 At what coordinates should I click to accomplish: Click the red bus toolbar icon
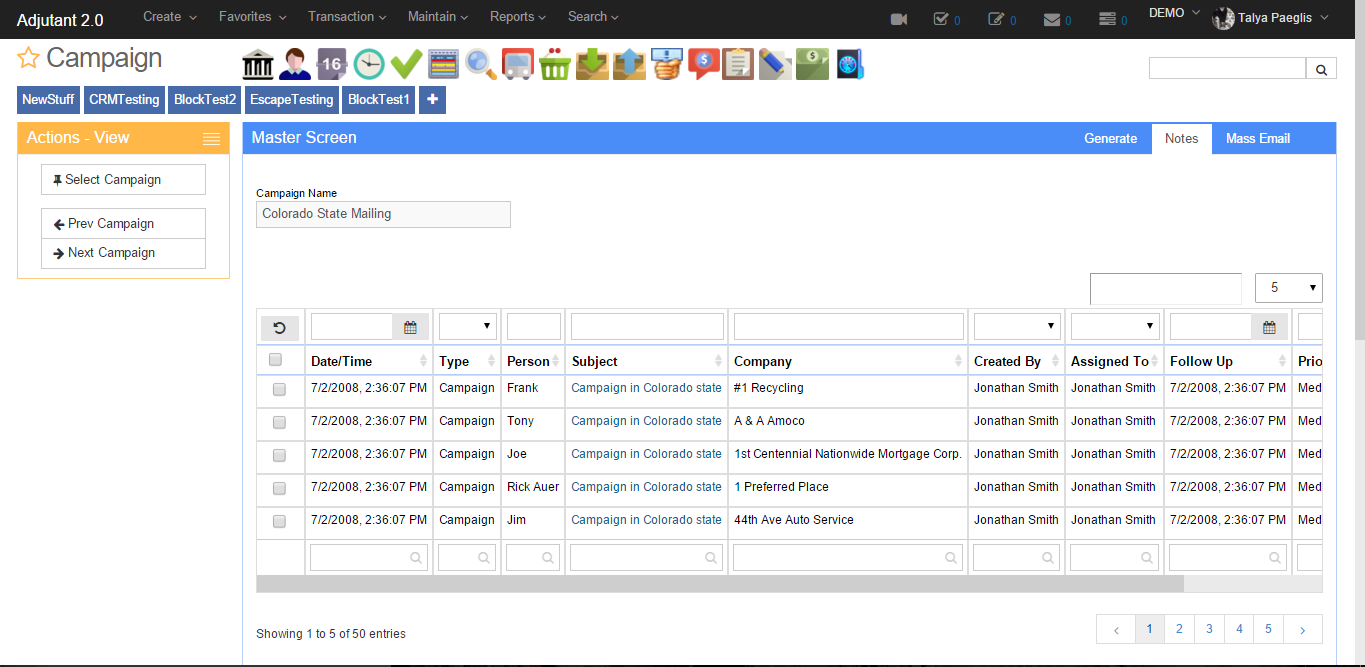pyautogui.click(x=517, y=65)
